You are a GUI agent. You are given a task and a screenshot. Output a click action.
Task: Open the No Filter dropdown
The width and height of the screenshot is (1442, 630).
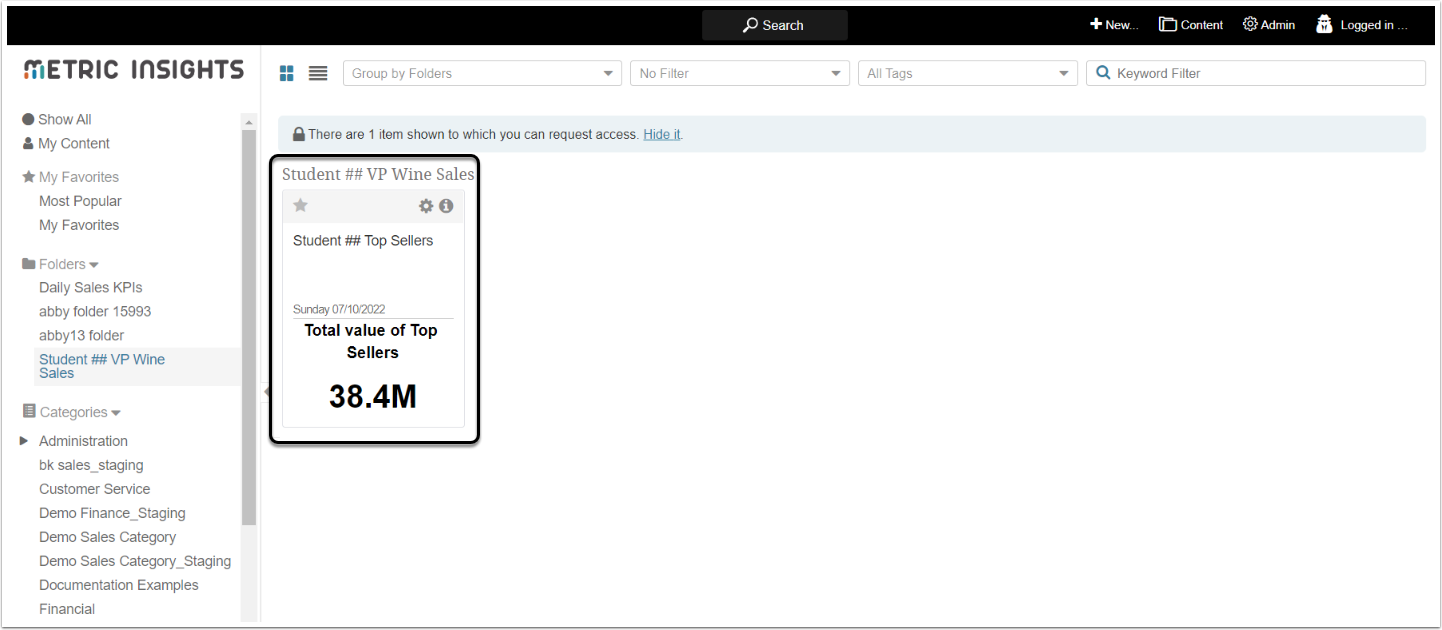click(x=739, y=73)
